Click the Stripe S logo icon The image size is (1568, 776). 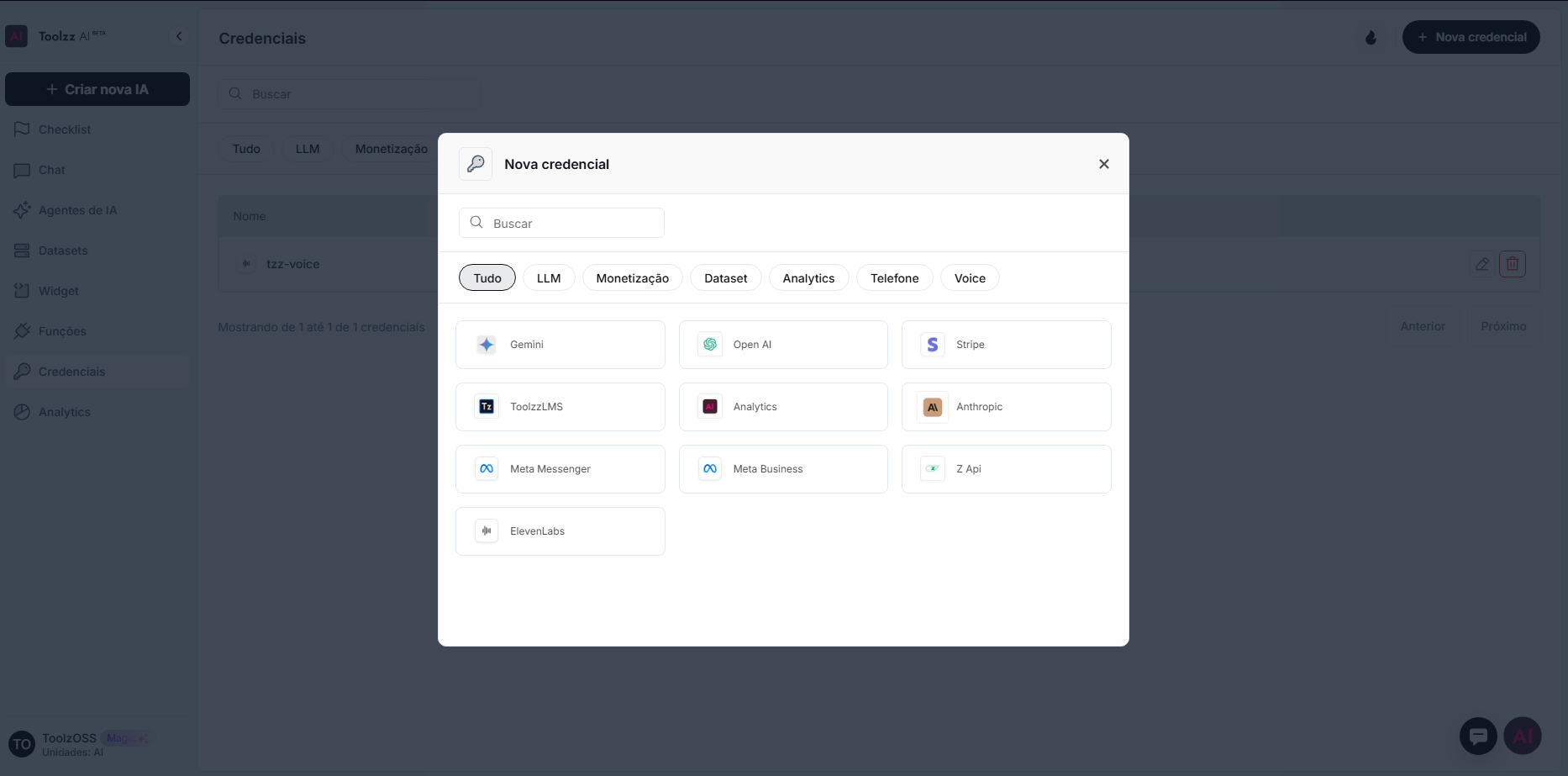click(x=933, y=345)
